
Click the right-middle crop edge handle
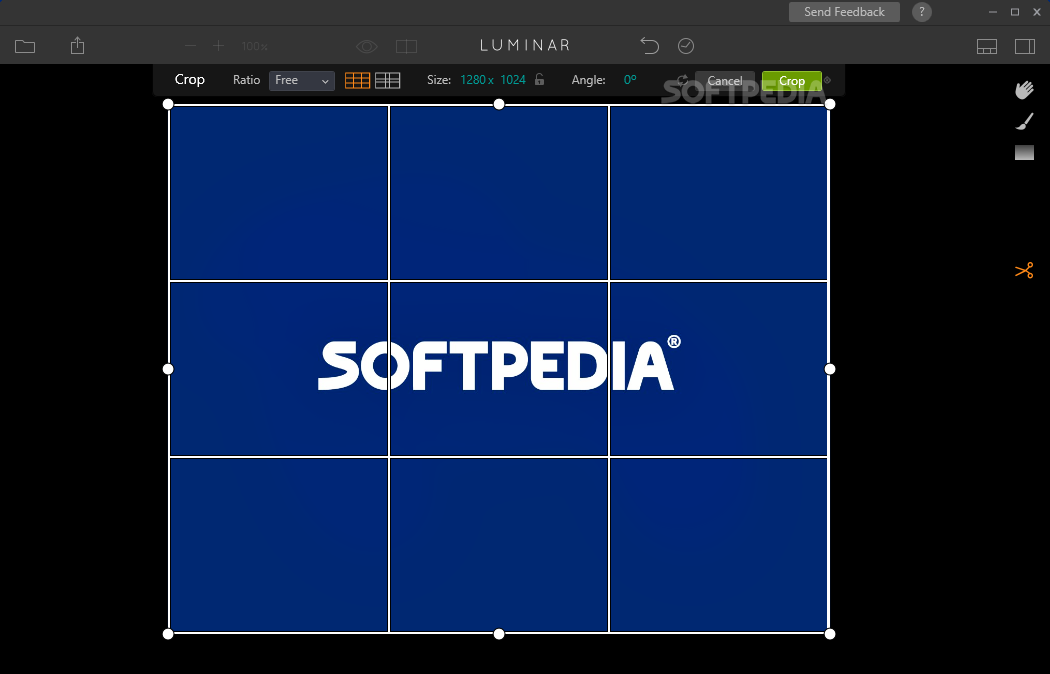(x=830, y=369)
